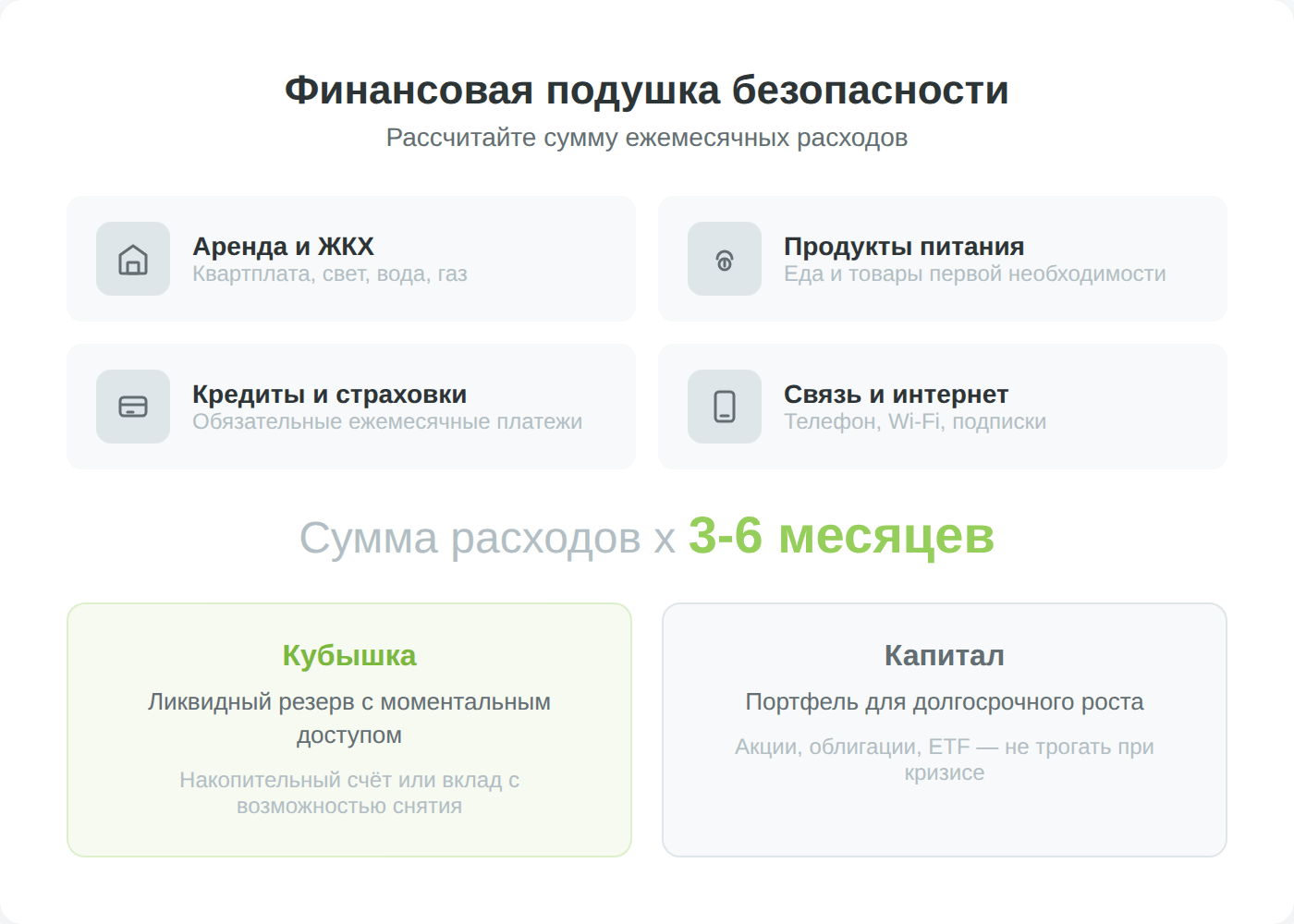Click the Финансовая подушка безопасности heading
Viewport: 1294px width, 924px height.
click(646, 91)
